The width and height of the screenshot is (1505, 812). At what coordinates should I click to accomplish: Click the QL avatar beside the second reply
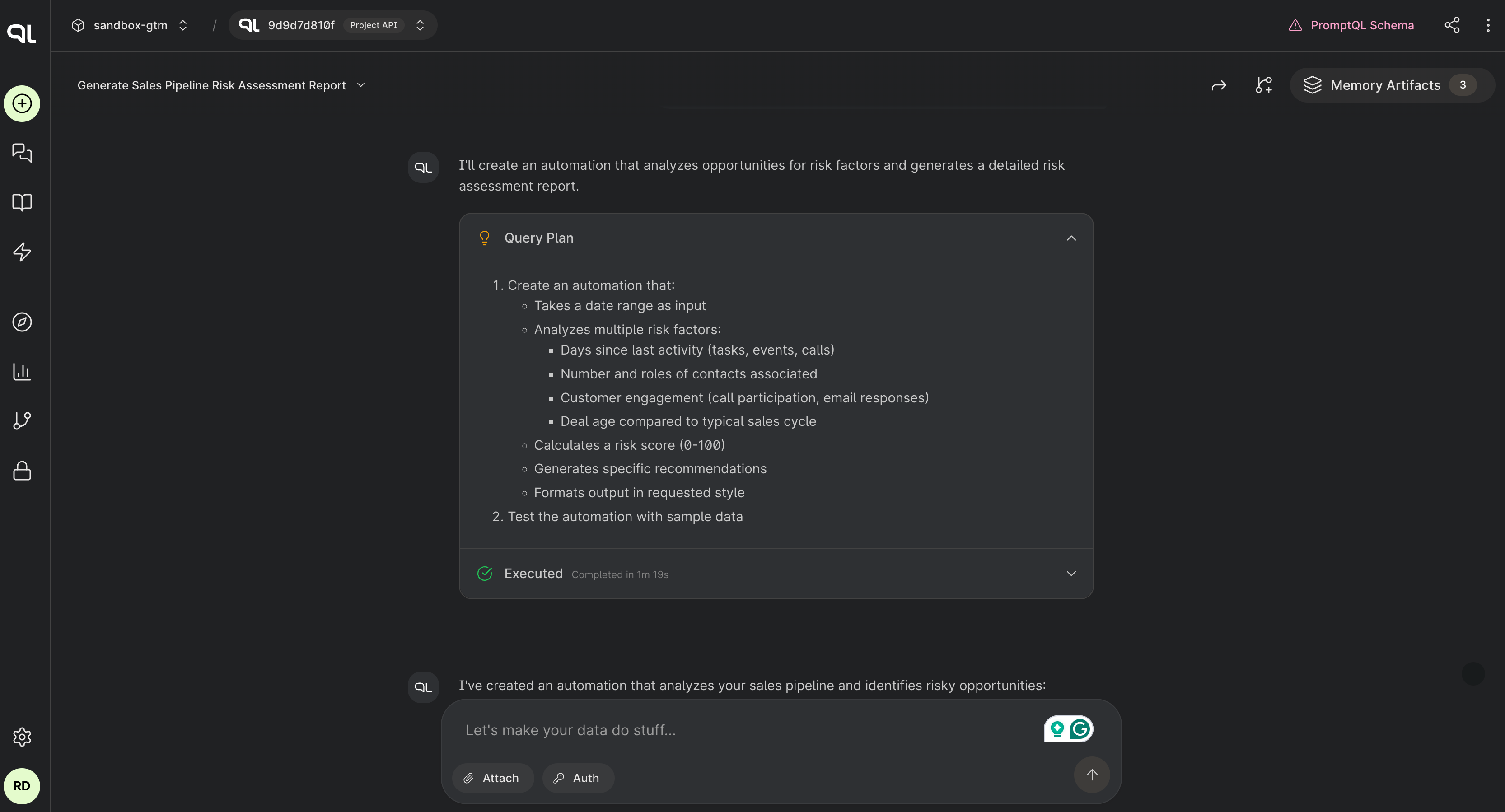(423, 687)
